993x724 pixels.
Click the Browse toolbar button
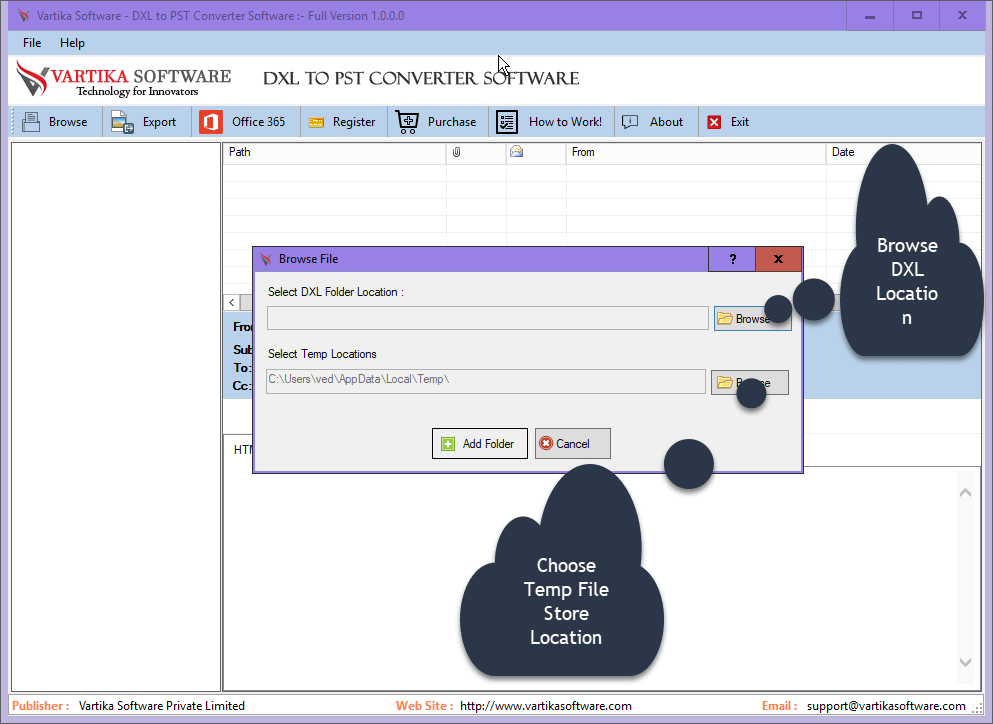pos(56,122)
